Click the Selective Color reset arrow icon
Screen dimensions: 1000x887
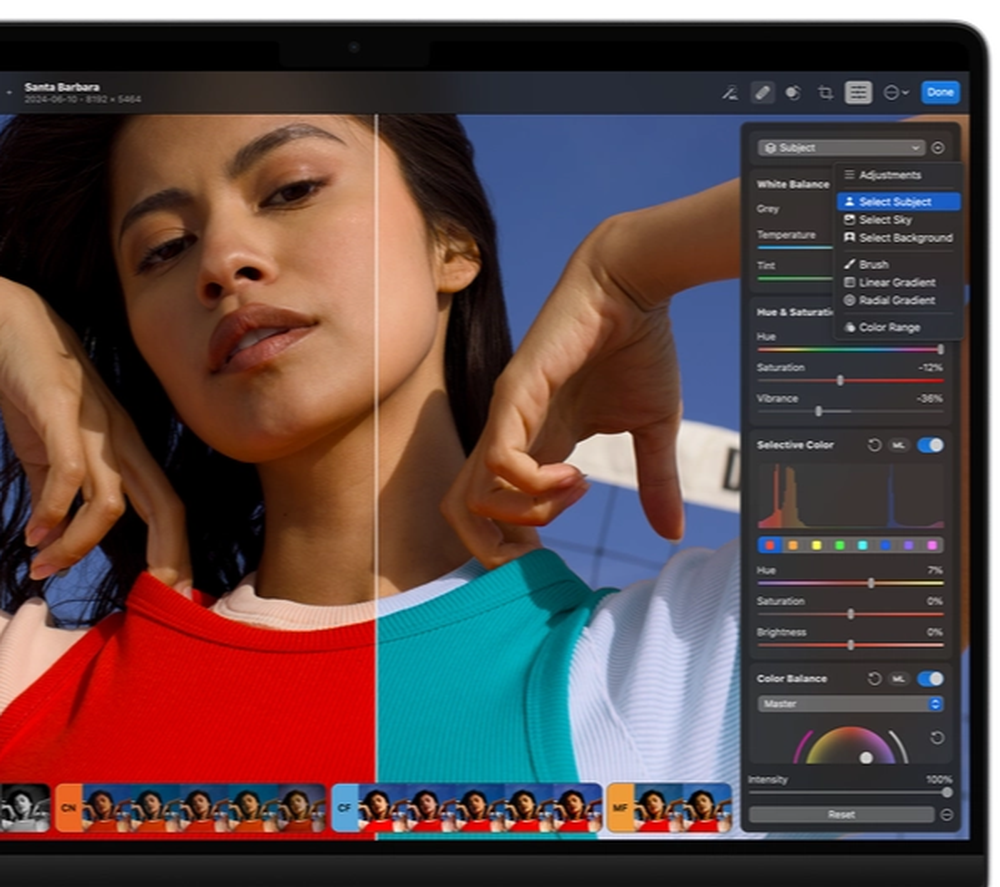click(x=874, y=446)
